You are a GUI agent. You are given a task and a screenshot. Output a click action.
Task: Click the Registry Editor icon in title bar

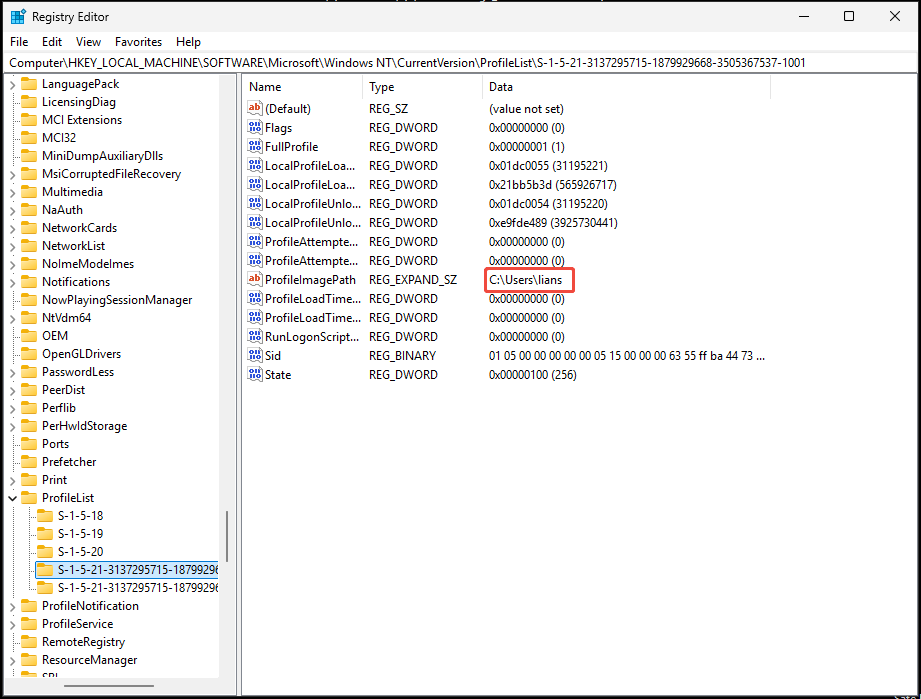(17, 16)
